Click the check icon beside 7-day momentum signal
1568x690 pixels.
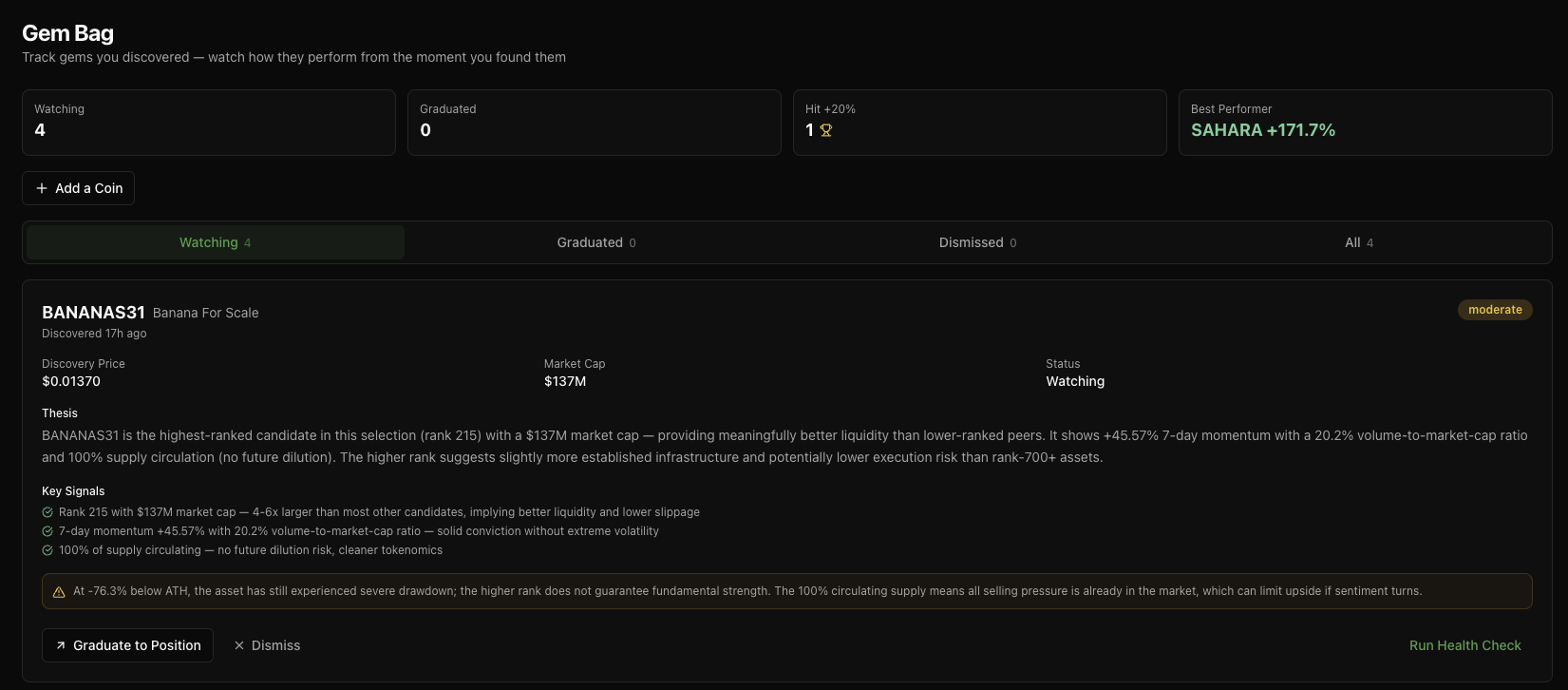[x=47, y=531]
